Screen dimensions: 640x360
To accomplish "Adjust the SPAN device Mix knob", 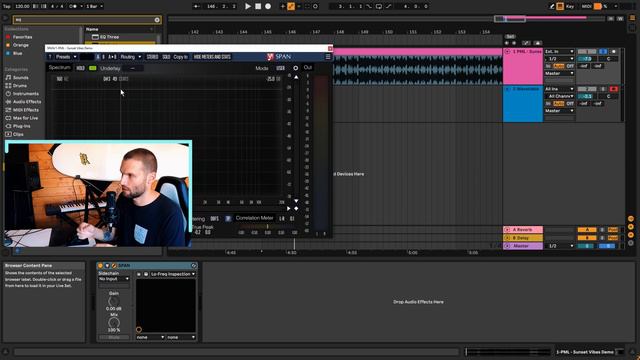I will (113, 322).
